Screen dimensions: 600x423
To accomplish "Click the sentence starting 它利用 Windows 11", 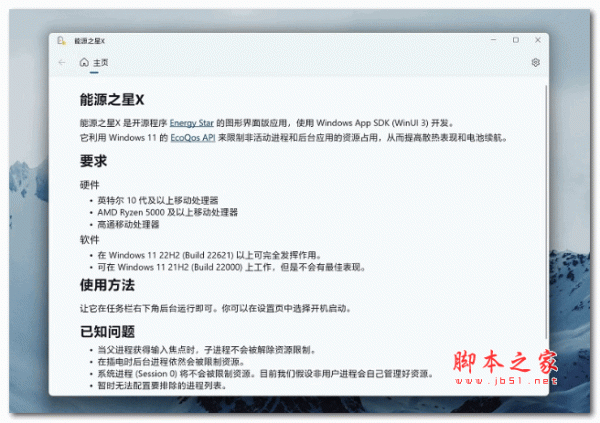I will pos(294,138).
